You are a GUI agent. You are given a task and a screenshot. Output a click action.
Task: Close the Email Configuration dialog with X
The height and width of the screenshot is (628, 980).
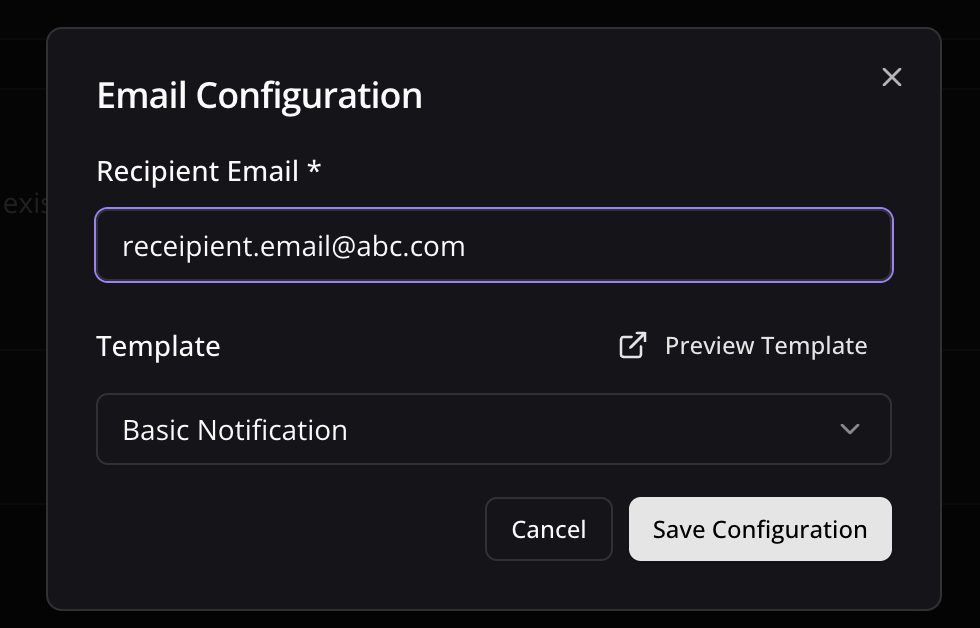click(x=891, y=77)
